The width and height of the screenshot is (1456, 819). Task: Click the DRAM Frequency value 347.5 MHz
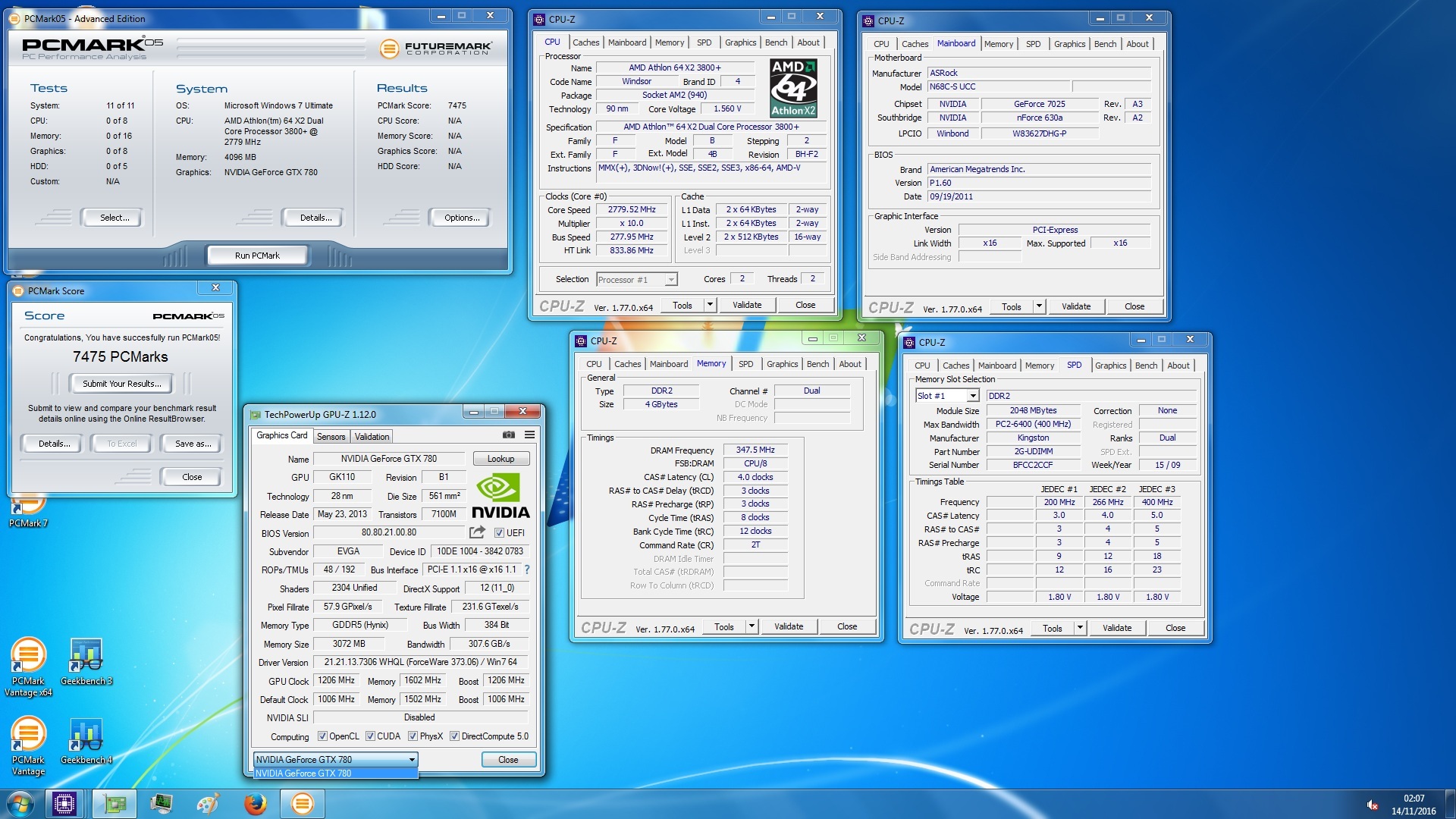coord(755,450)
